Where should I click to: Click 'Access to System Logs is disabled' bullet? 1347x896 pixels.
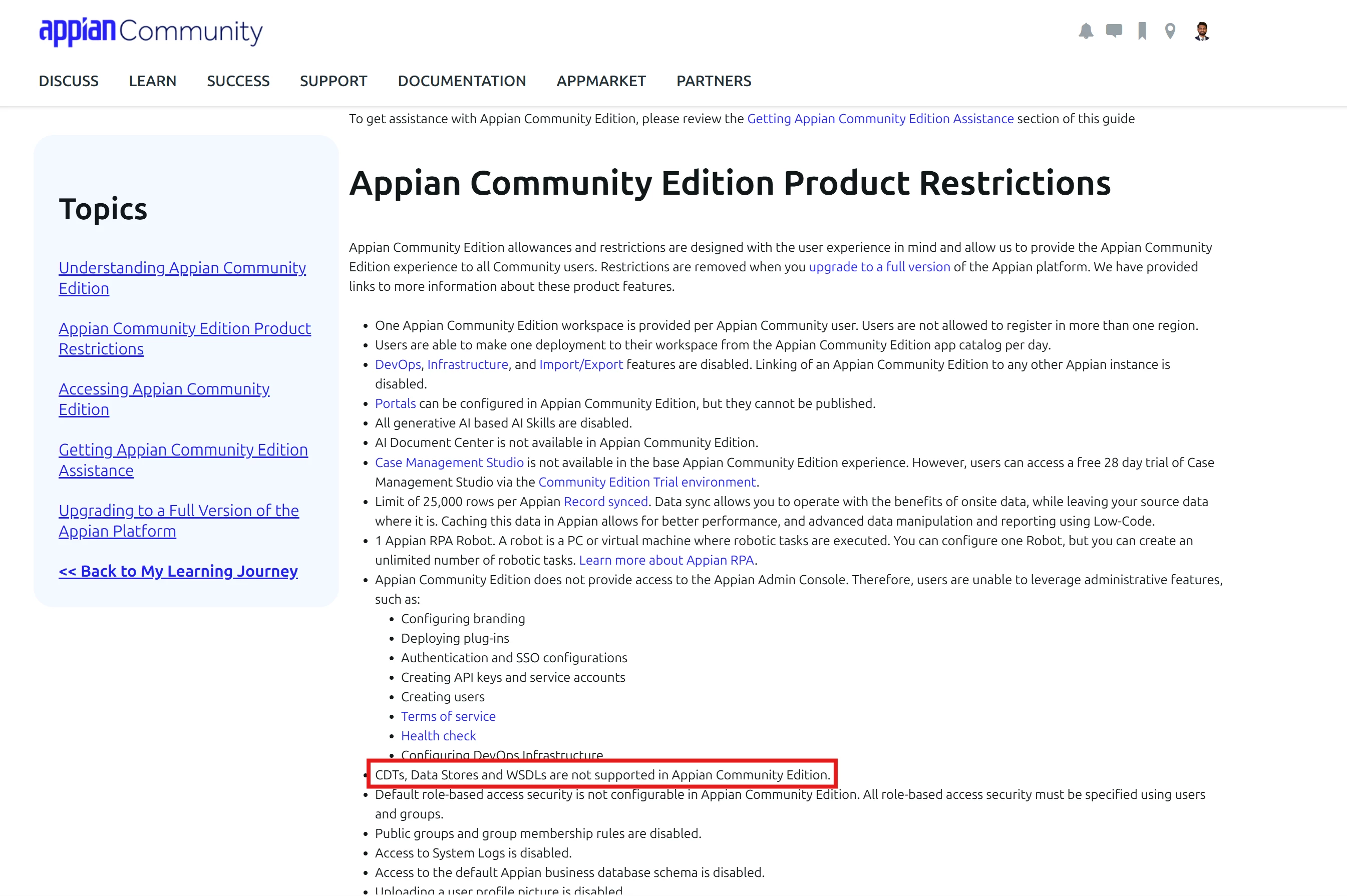pyautogui.click(x=473, y=853)
